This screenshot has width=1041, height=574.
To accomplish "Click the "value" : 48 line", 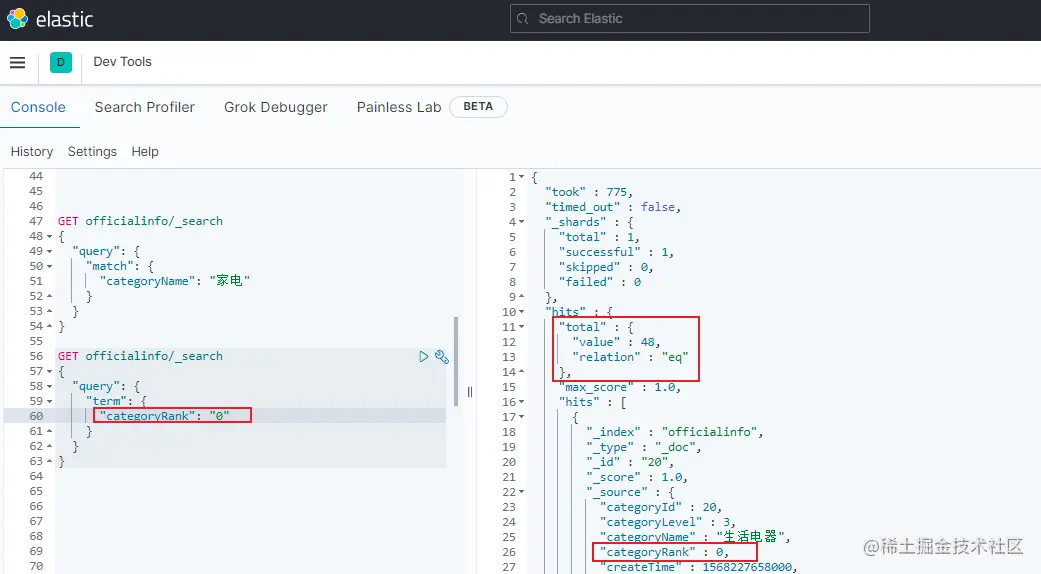I will [x=616, y=342].
